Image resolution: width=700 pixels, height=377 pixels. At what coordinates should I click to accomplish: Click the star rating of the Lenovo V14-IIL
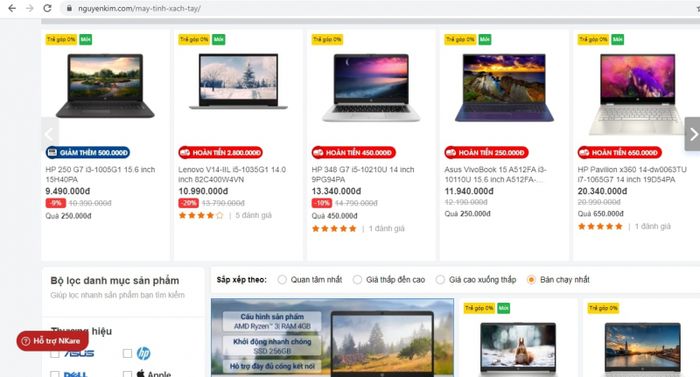tap(201, 215)
